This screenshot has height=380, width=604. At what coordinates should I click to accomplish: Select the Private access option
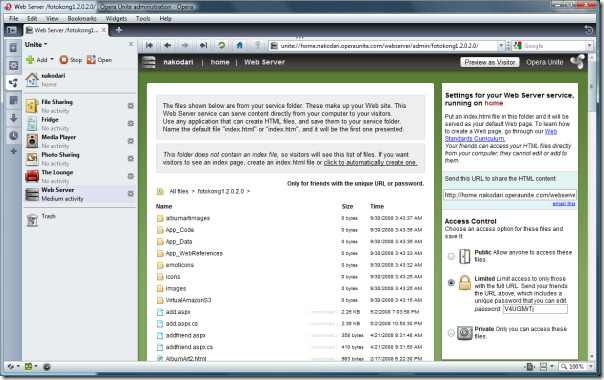(451, 333)
